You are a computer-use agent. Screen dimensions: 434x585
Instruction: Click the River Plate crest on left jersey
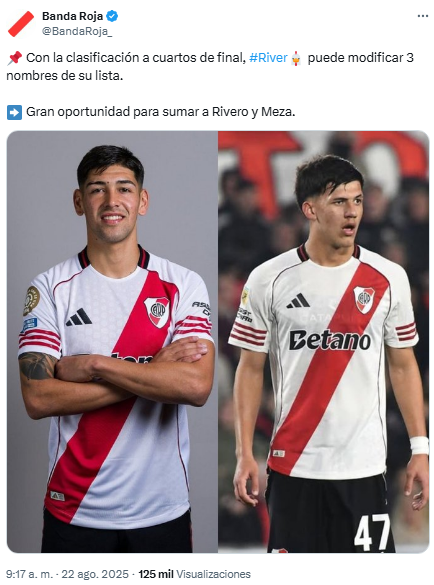click(x=157, y=312)
